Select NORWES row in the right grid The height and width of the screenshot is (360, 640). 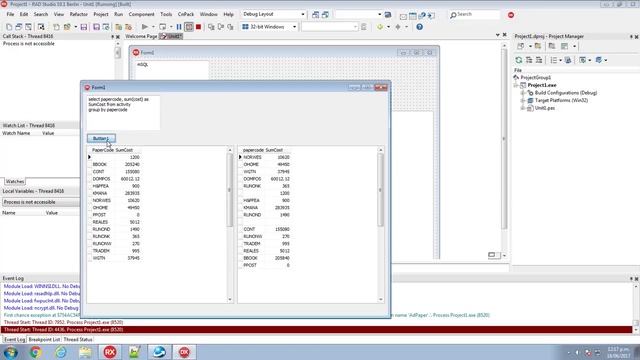click(x=266, y=157)
